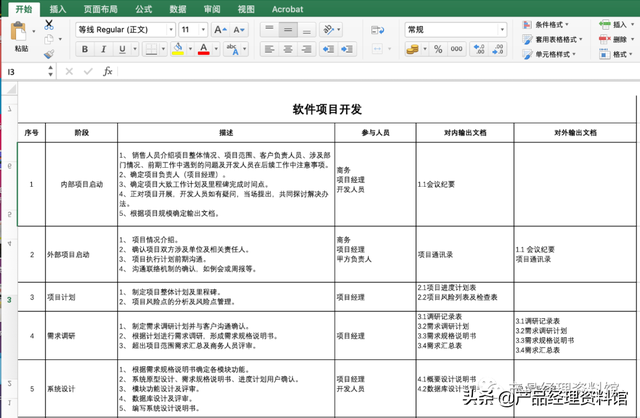This screenshot has width=640, height=418.
Task: Open the font size dropdown
Action: pyautogui.click(x=203, y=29)
